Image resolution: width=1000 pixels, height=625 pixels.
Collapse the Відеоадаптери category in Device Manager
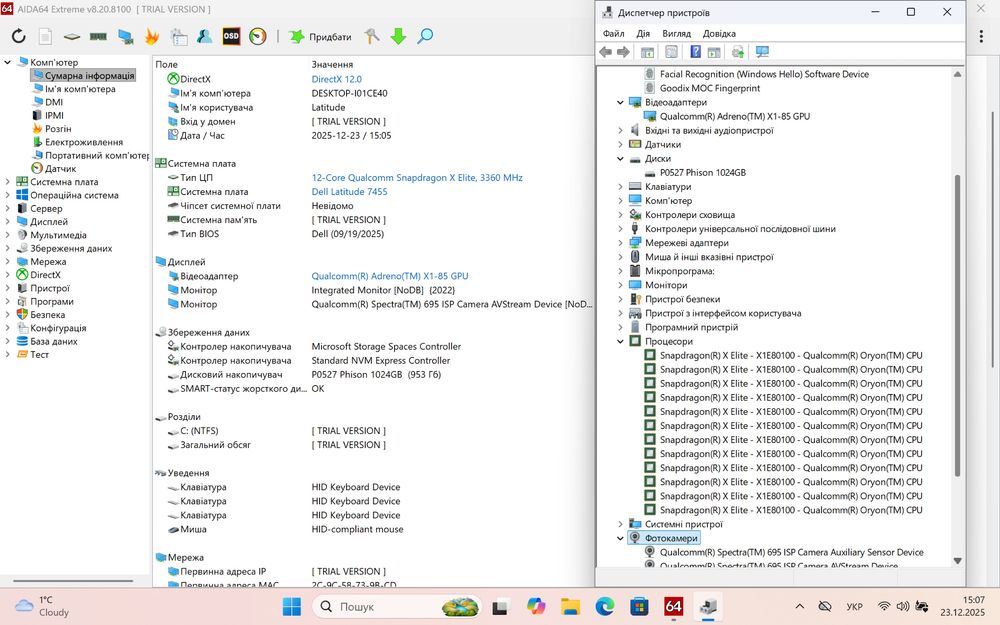620,102
